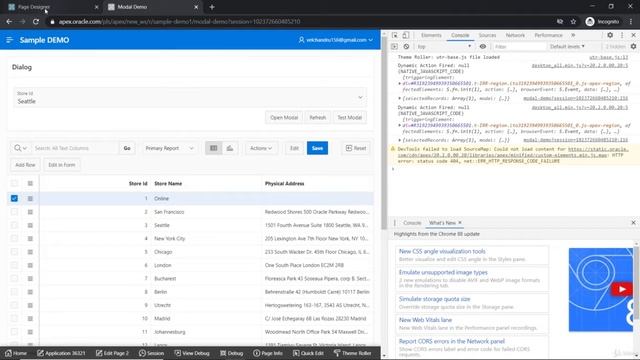
Task: Open the Default levels dropdown
Action: [567, 47]
